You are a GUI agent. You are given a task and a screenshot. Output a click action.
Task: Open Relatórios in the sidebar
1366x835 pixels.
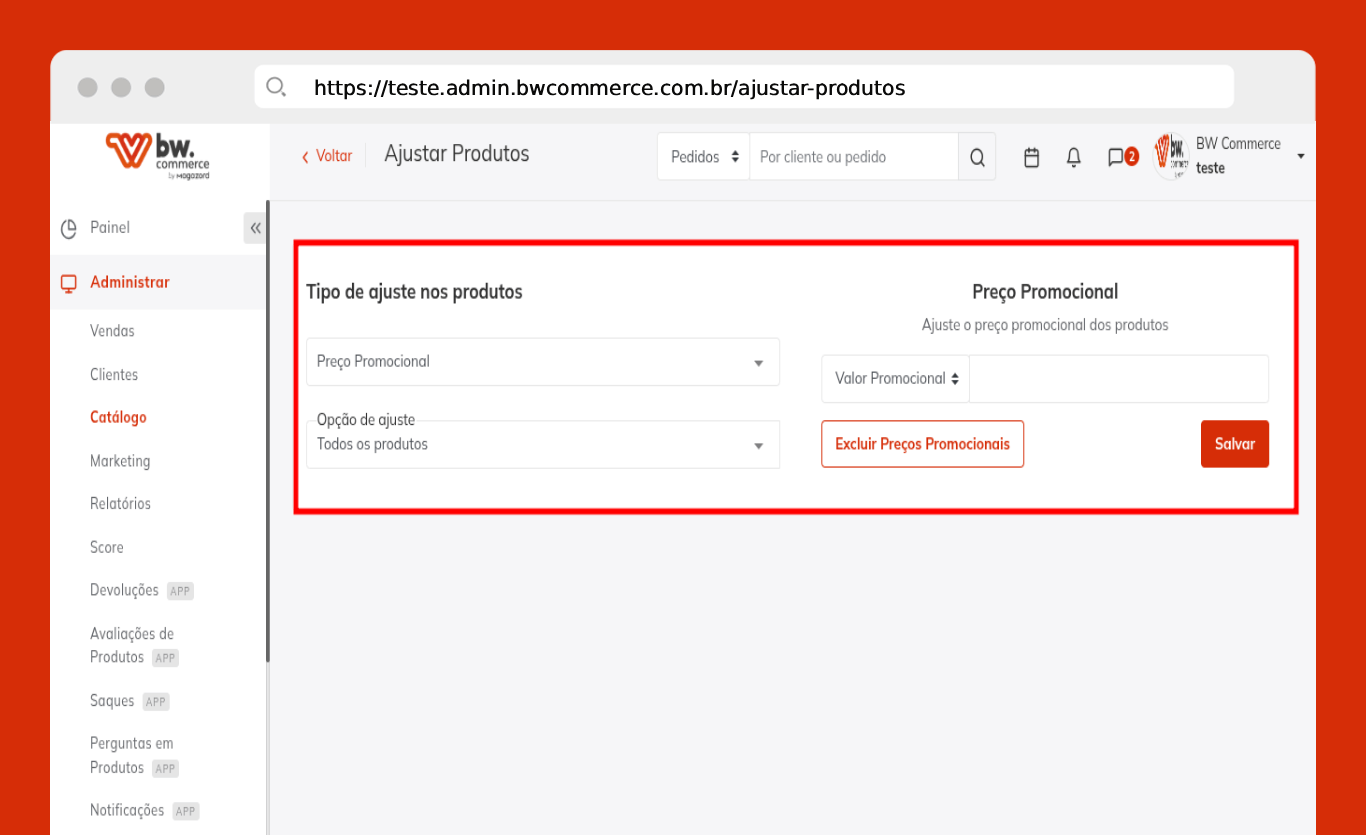[120, 504]
